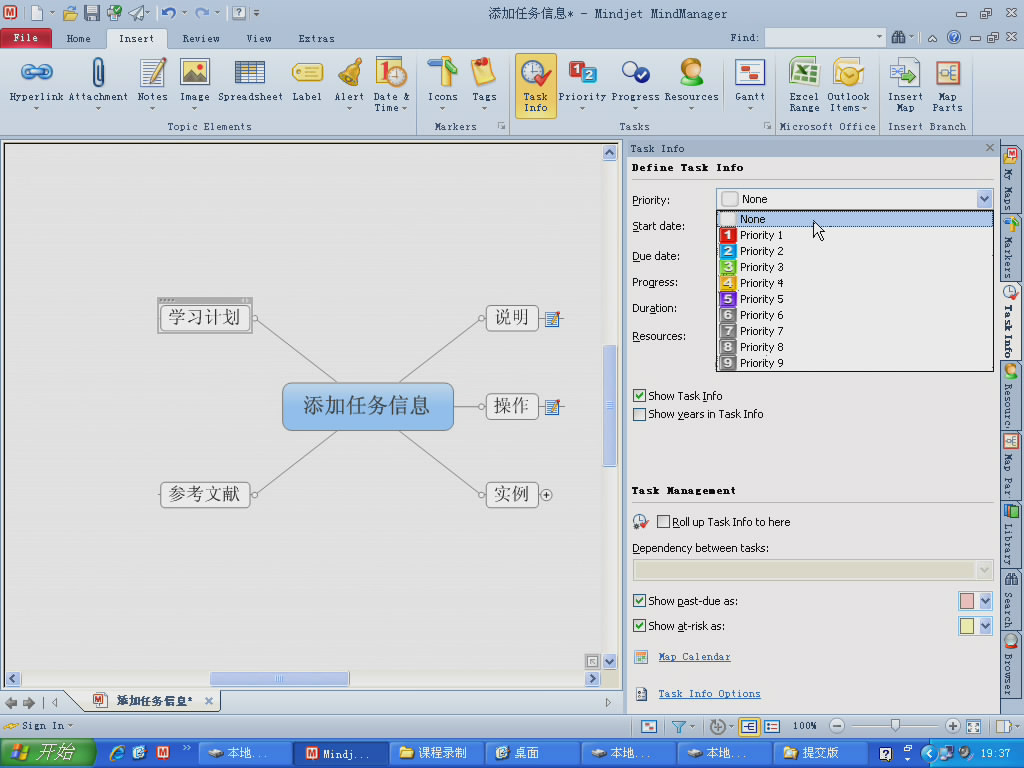
Task: Collapse the Priority dropdown arrow
Action: tap(984, 199)
